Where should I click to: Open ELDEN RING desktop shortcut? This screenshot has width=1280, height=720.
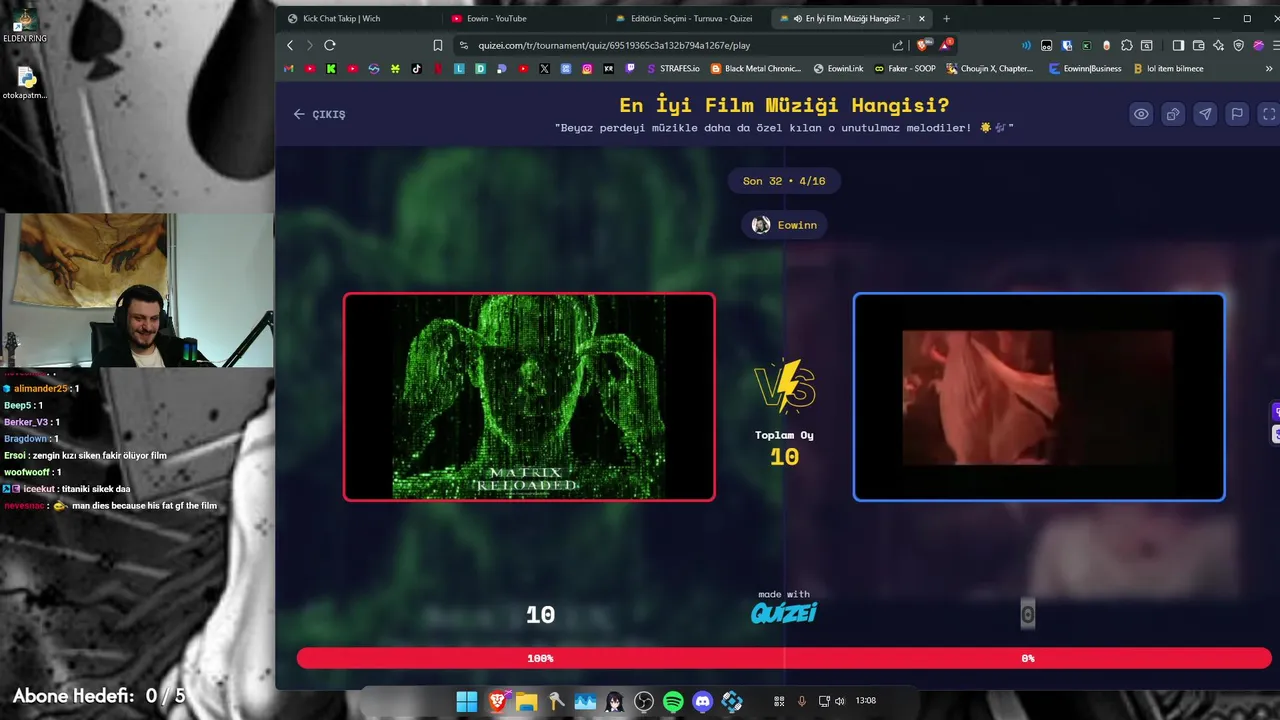pyautogui.click(x=24, y=26)
